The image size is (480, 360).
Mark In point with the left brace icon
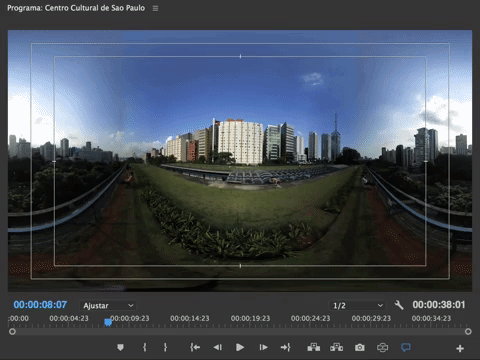[x=144, y=347]
